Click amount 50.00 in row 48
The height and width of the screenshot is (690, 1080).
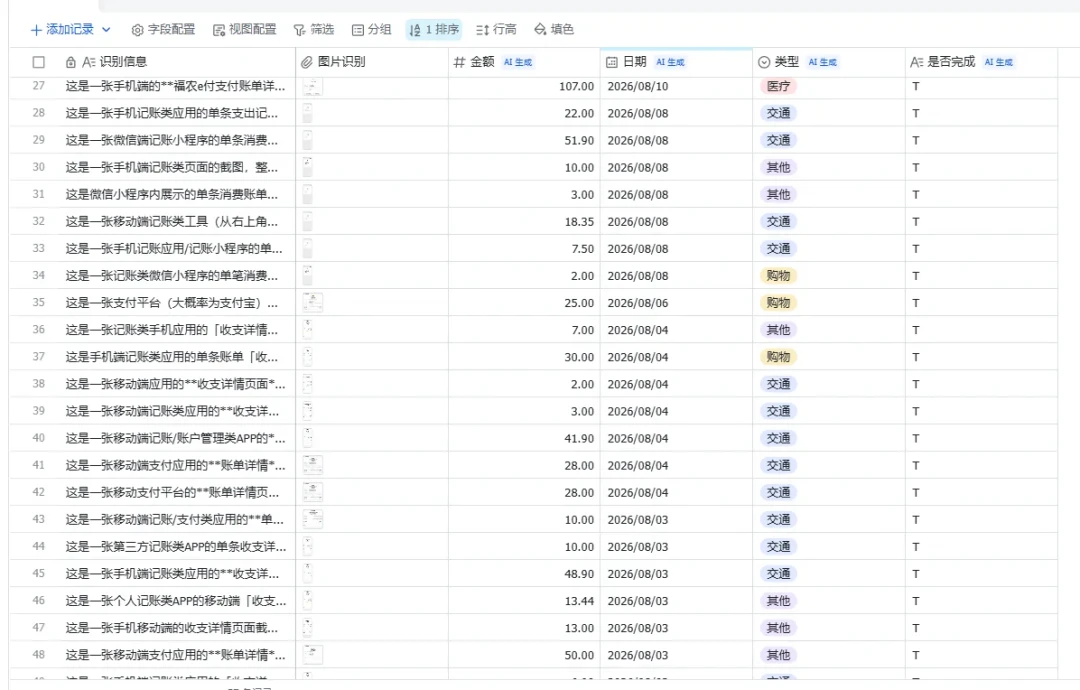pos(524,654)
